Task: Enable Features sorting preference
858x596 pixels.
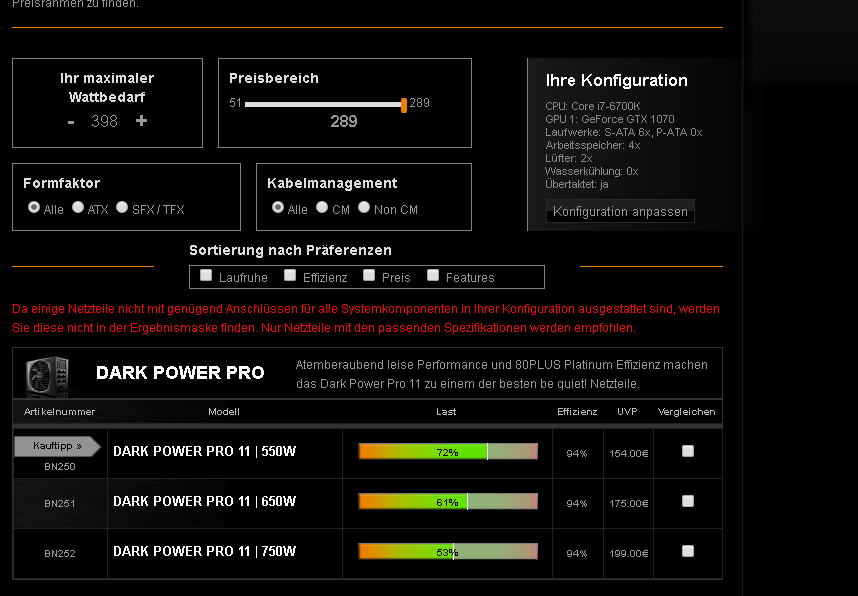Action: click(433, 275)
